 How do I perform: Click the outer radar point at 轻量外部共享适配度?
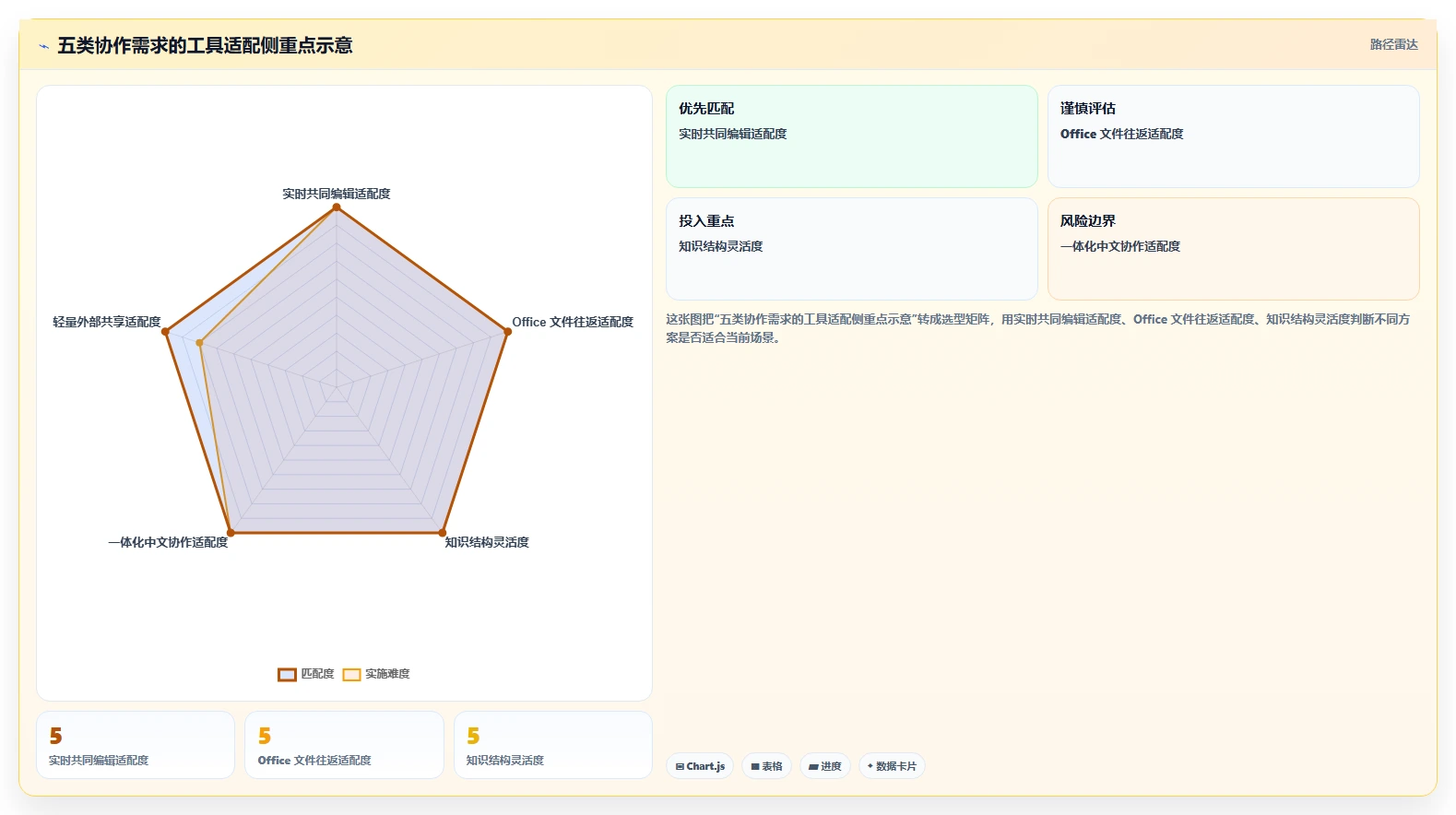[166, 331]
